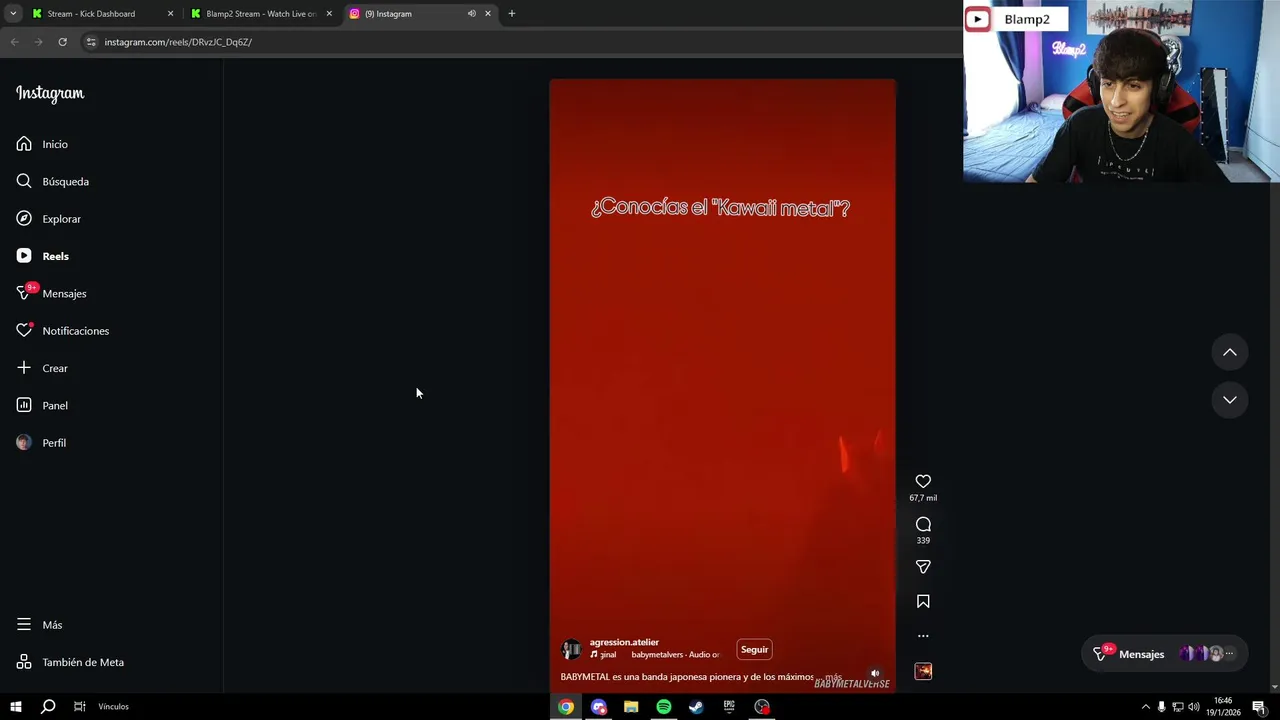Open the Explorar compass page
This screenshot has height=720, width=1280.
coord(48,219)
